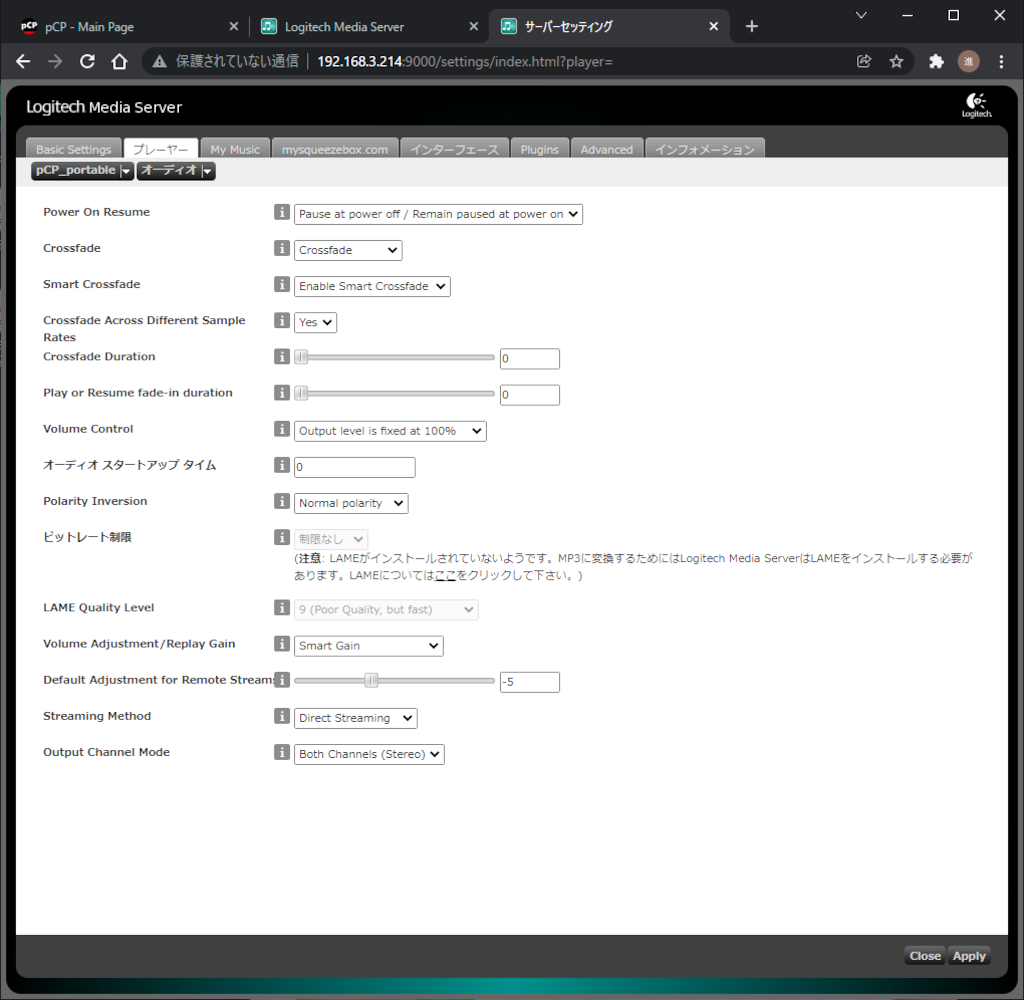Reload the page with browser refresh icon
The width and height of the screenshot is (1024, 1000).
tap(87, 61)
